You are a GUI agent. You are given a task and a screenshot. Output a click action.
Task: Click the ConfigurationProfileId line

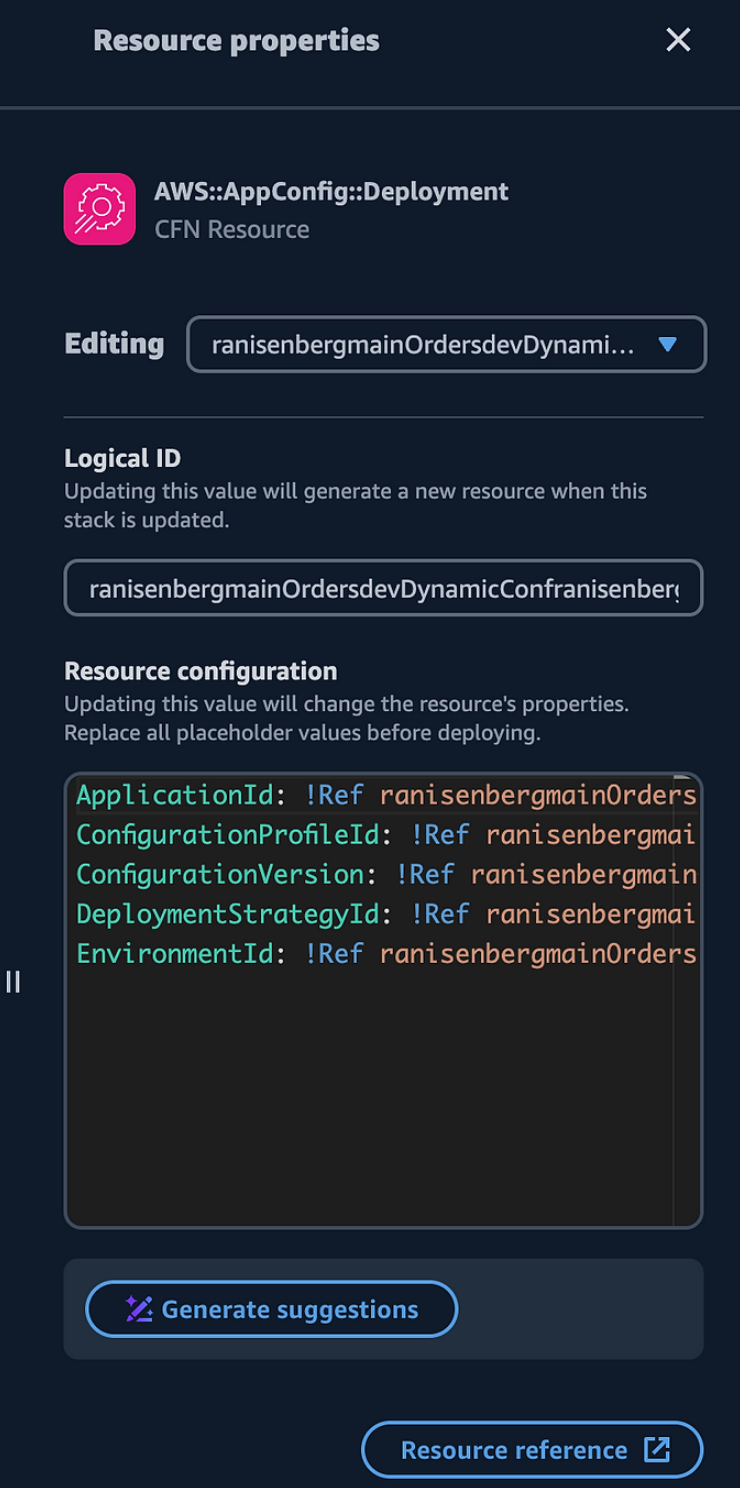point(386,834)
